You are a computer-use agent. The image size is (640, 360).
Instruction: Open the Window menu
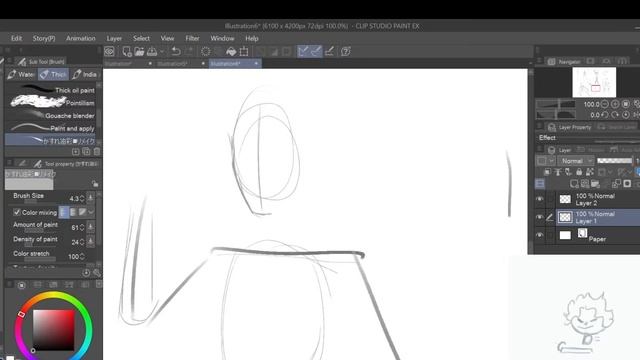pyautogui.click(x=222, y=38)
